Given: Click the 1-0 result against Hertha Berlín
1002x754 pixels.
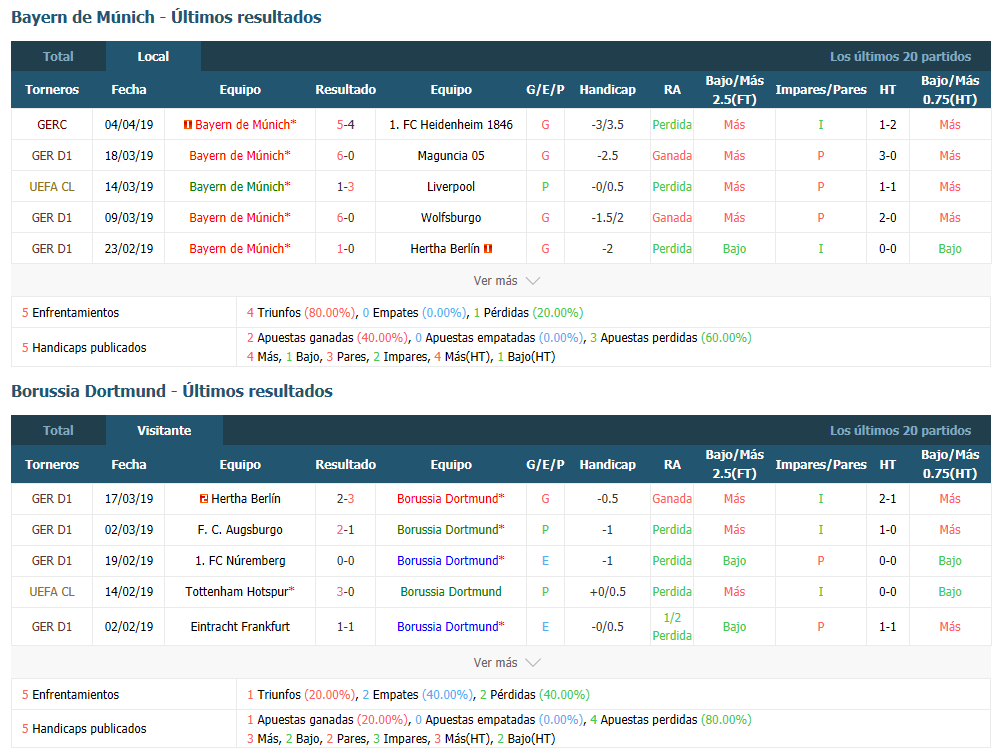Looking at the screenshot, I should [x=346, y=249].
